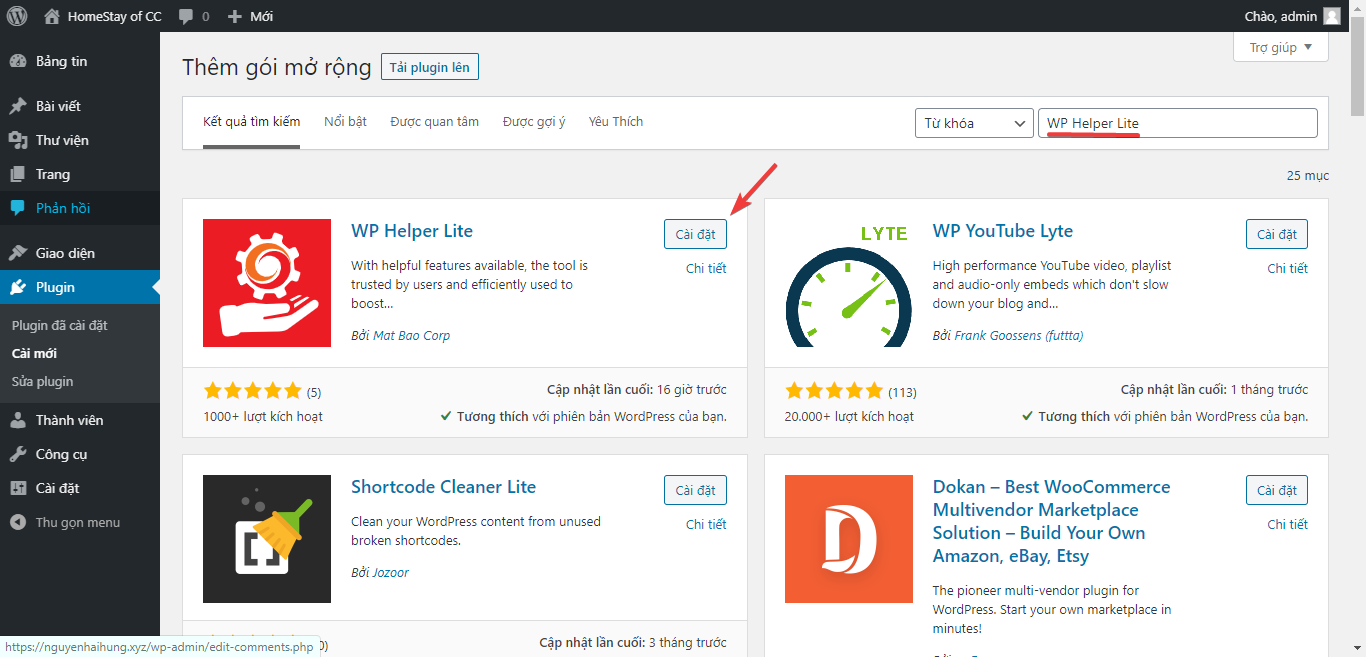Collapse menu via Thu gọn menu icon

coord(18,522)
